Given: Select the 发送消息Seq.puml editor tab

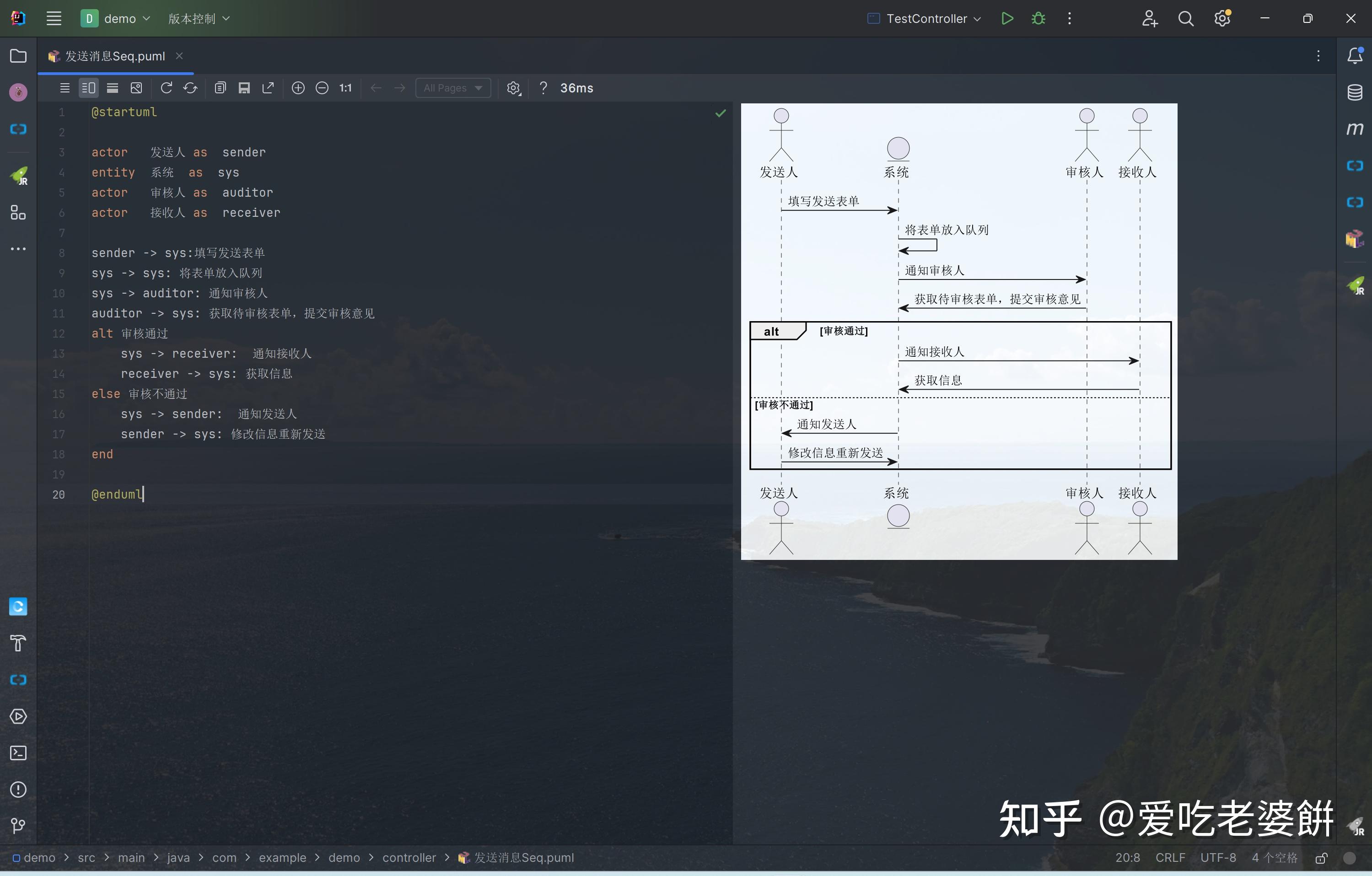Looking at the screenshot, I should [x=112, y=56].
